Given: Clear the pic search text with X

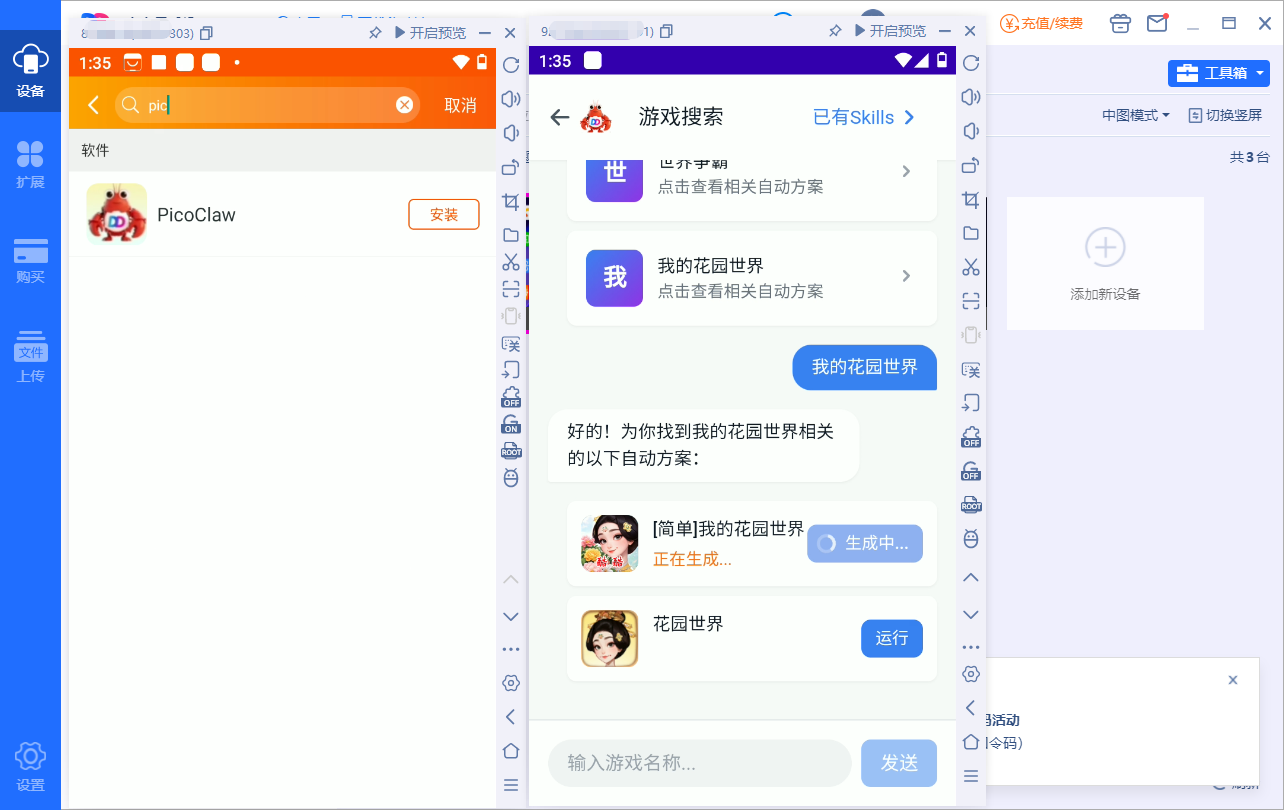Looking at the screenshot, I should click(405, 105).
